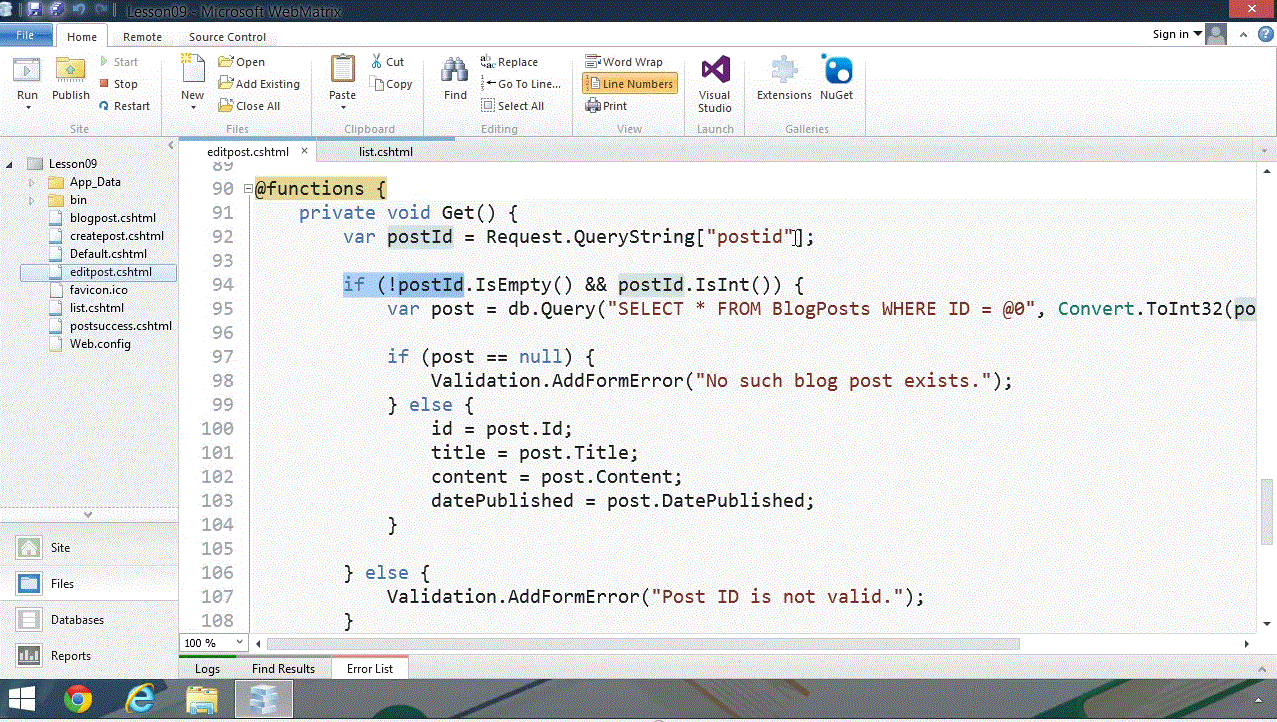
Task: Select favicon.ico in the tree
Action: [98, 290]
